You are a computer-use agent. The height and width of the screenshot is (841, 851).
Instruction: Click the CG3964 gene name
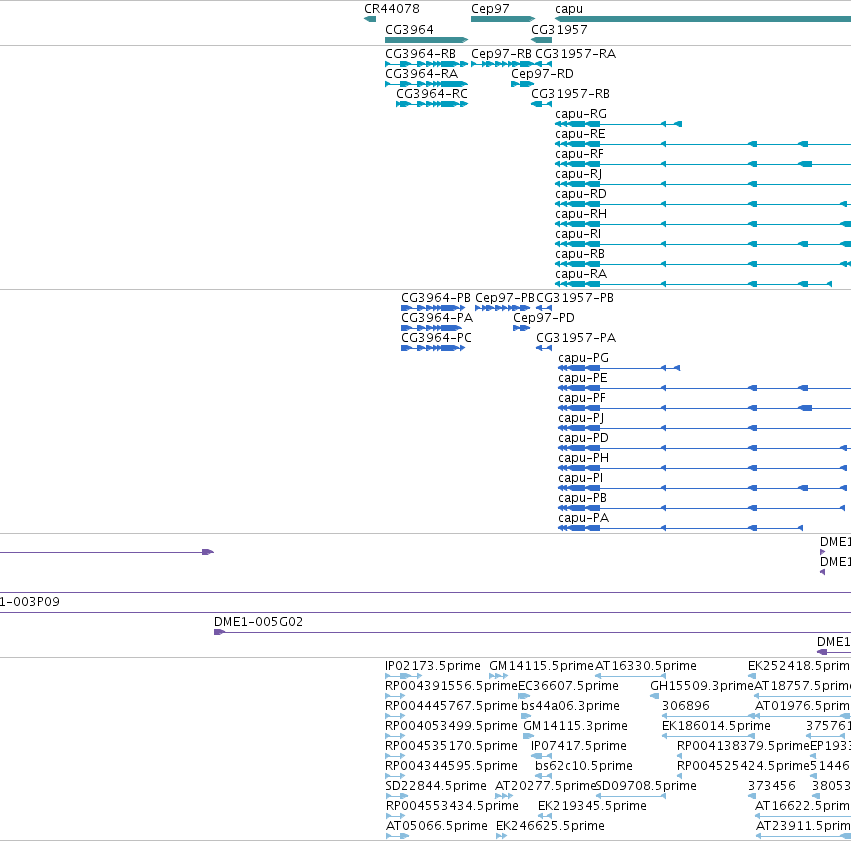point(409,30)
